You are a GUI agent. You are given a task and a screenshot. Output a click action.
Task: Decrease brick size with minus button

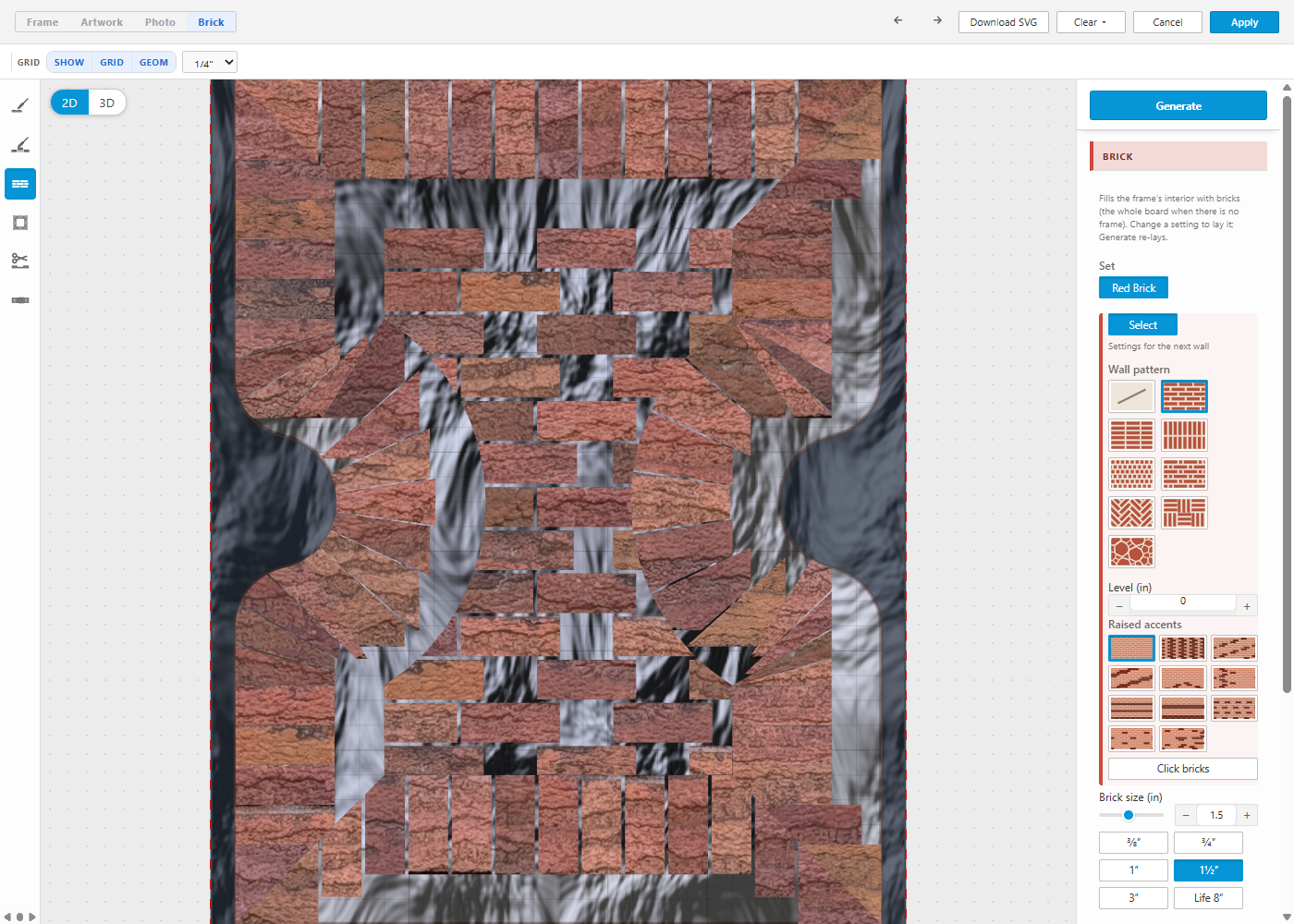(x=1186, y=815)
